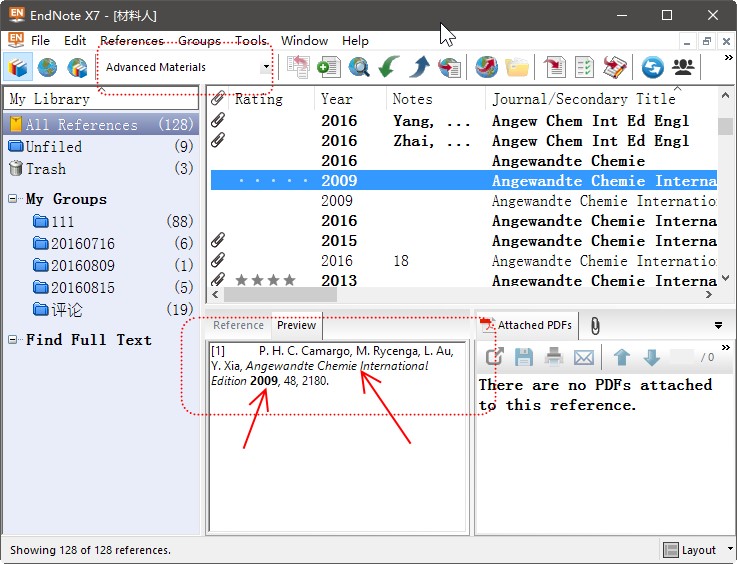
Task: Click Open Link folder icon in toolbar
Action: (516, 68)
